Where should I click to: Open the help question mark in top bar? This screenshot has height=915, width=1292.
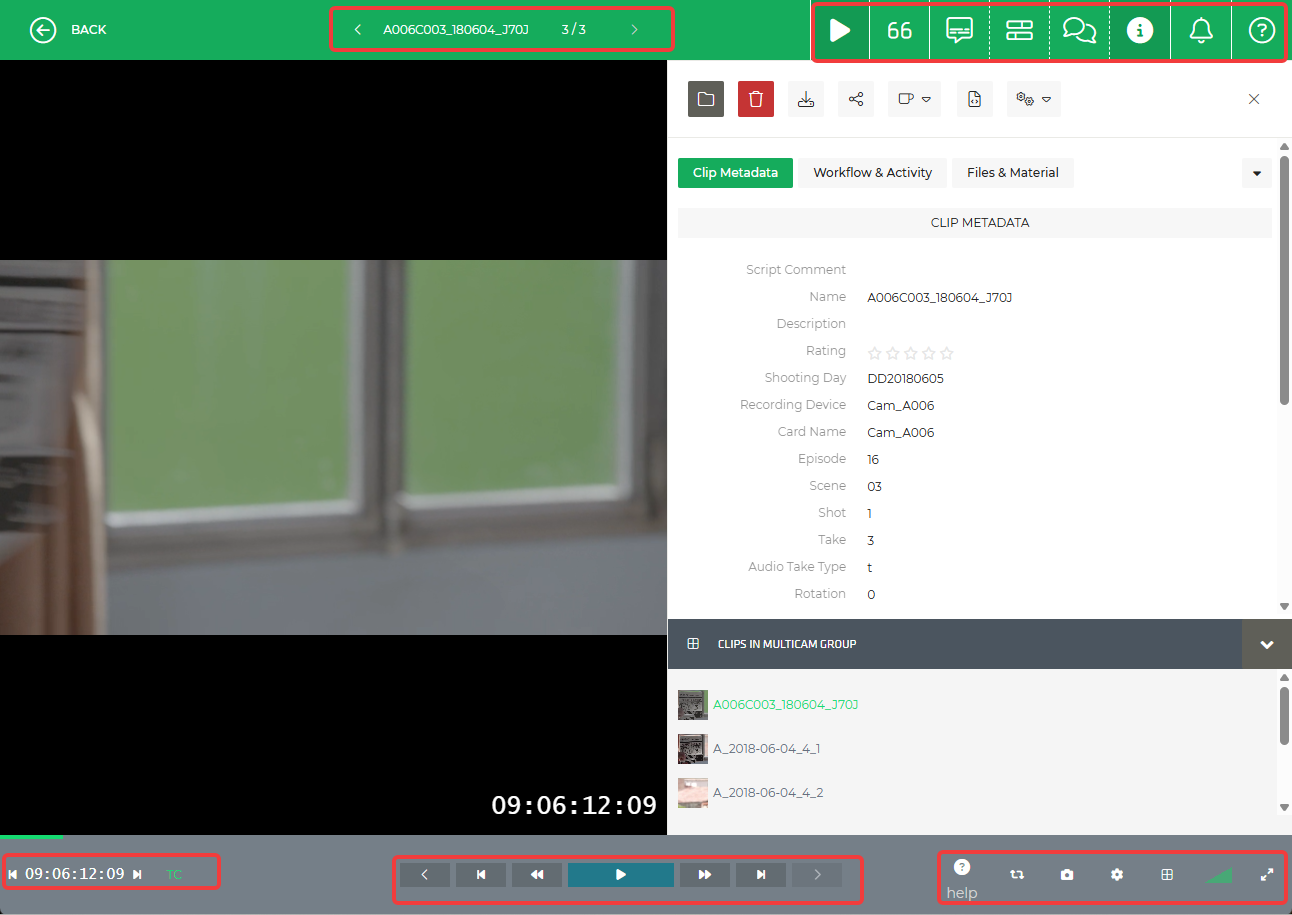point(1262,30)
